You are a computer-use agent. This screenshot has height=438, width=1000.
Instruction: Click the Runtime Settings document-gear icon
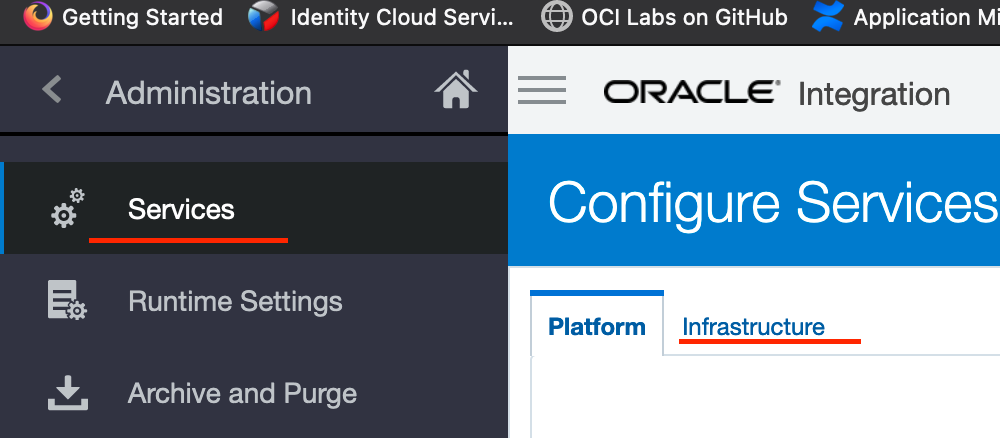pos(67,300)
